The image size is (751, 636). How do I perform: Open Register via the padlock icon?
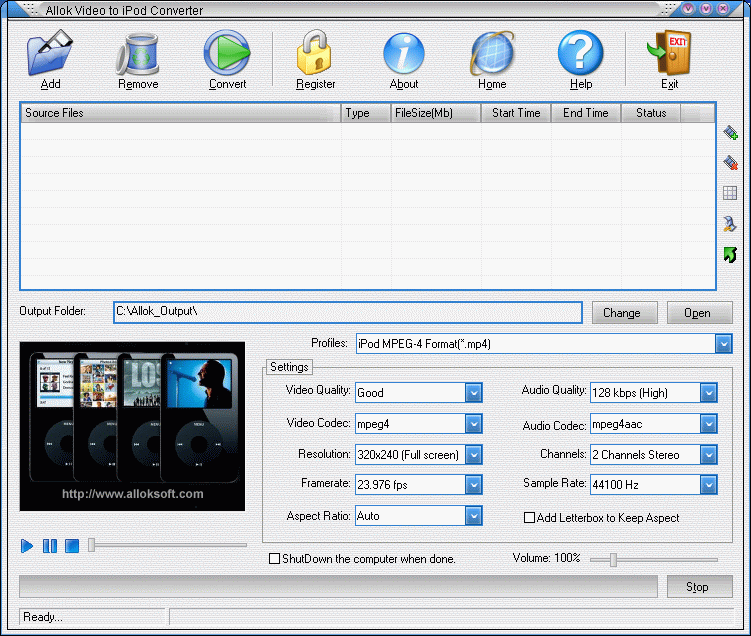tap(316, 54)
